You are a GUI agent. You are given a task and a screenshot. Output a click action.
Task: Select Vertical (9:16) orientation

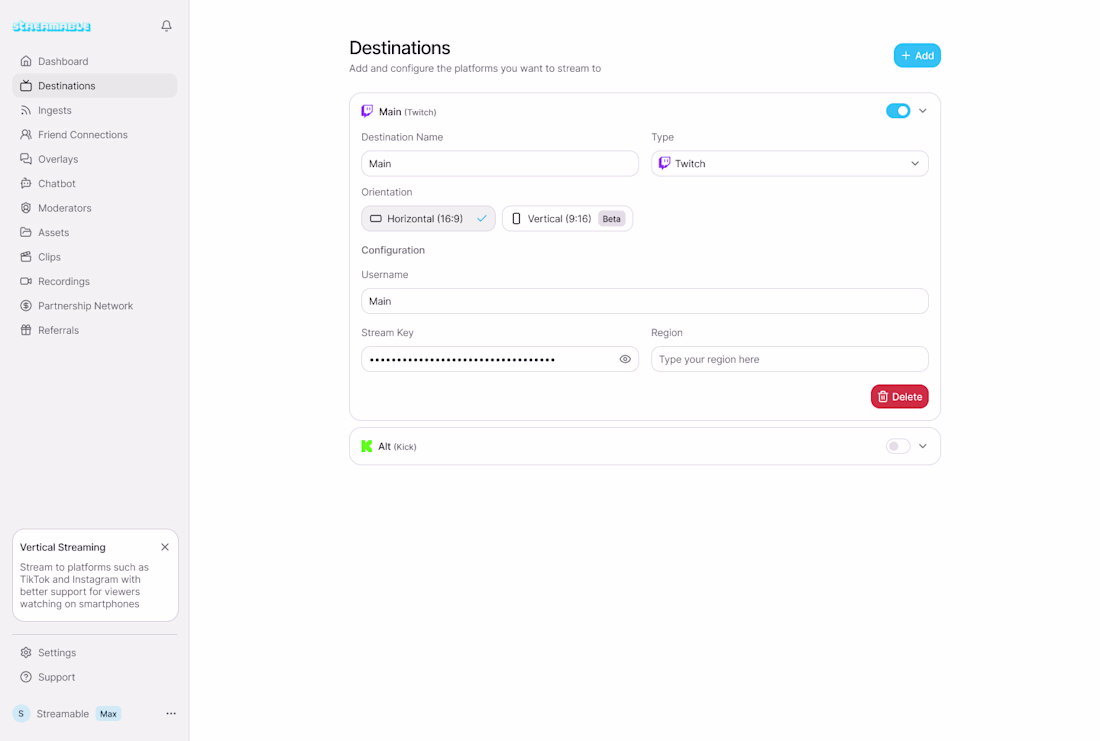point(568,219)
